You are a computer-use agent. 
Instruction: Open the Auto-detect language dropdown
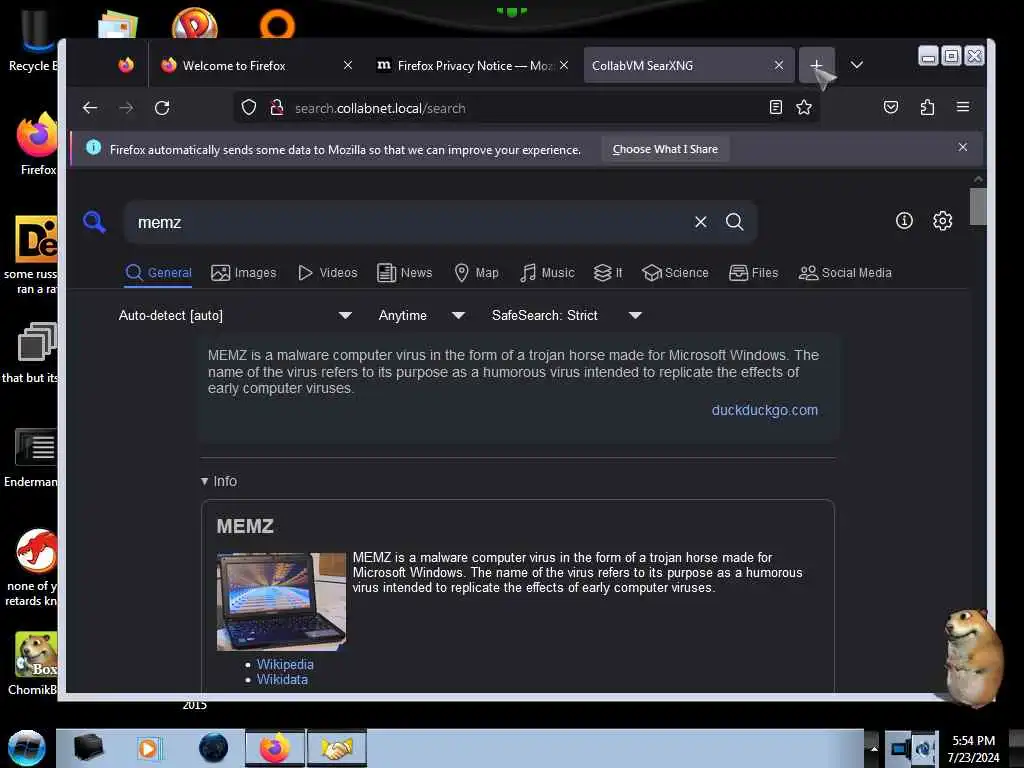click(235, 315)
